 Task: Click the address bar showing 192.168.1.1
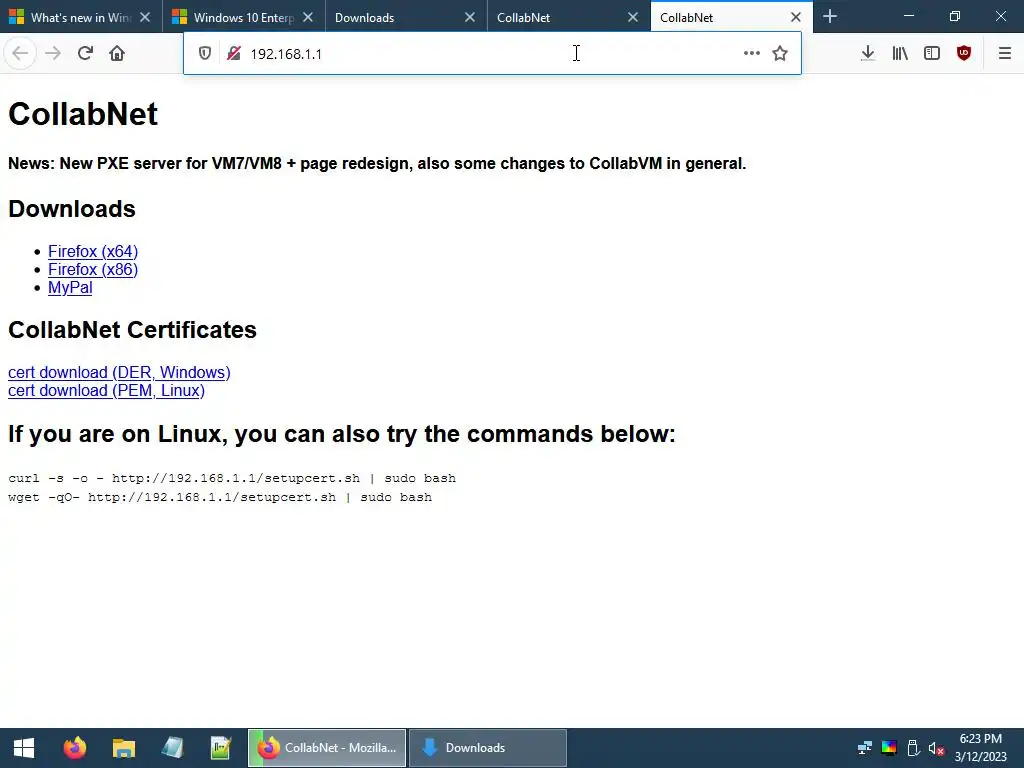(x=492, y=54)
